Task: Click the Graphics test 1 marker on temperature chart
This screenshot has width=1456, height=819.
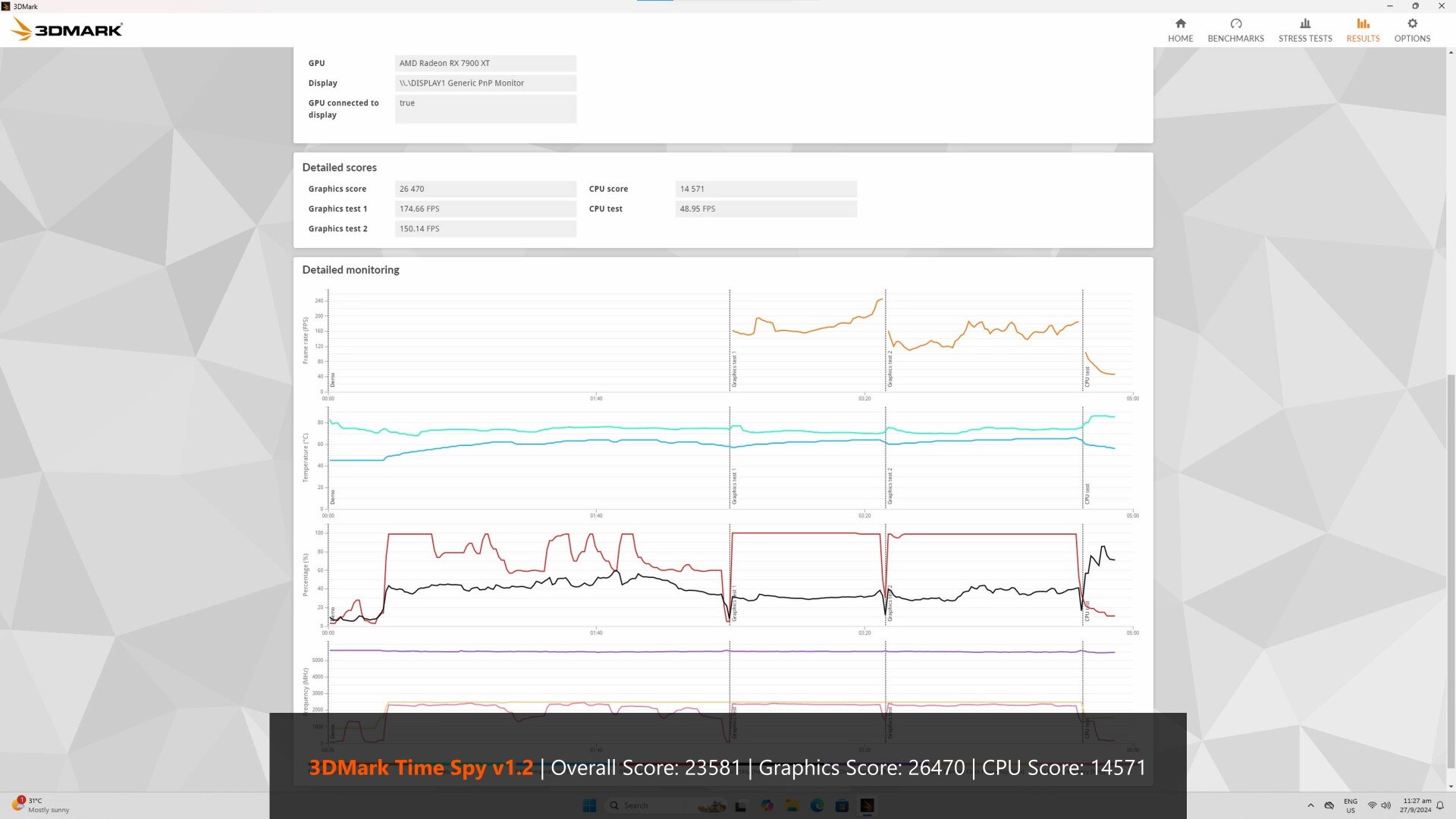Action: pyautogui.click(x=734, y=487)
